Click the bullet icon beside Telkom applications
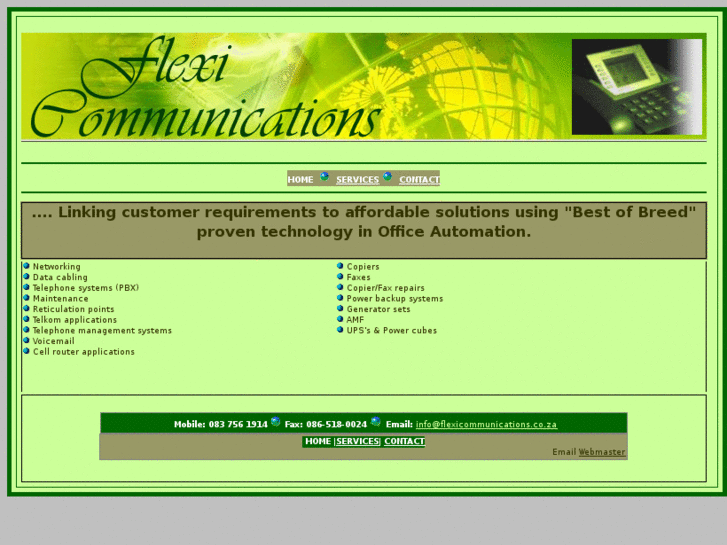Image resolution: width=727 pixels, height=545 pixels. click(x=26, y=319)
